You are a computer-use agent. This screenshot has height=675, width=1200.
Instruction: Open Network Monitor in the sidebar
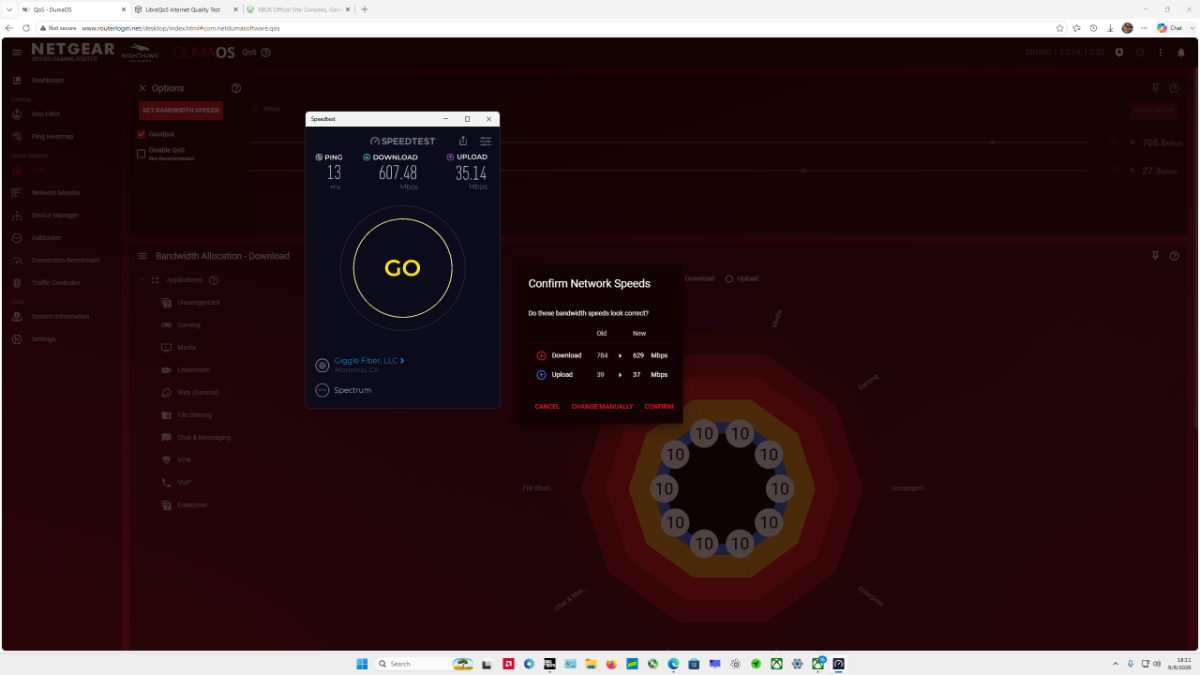(x=46, y=192)
